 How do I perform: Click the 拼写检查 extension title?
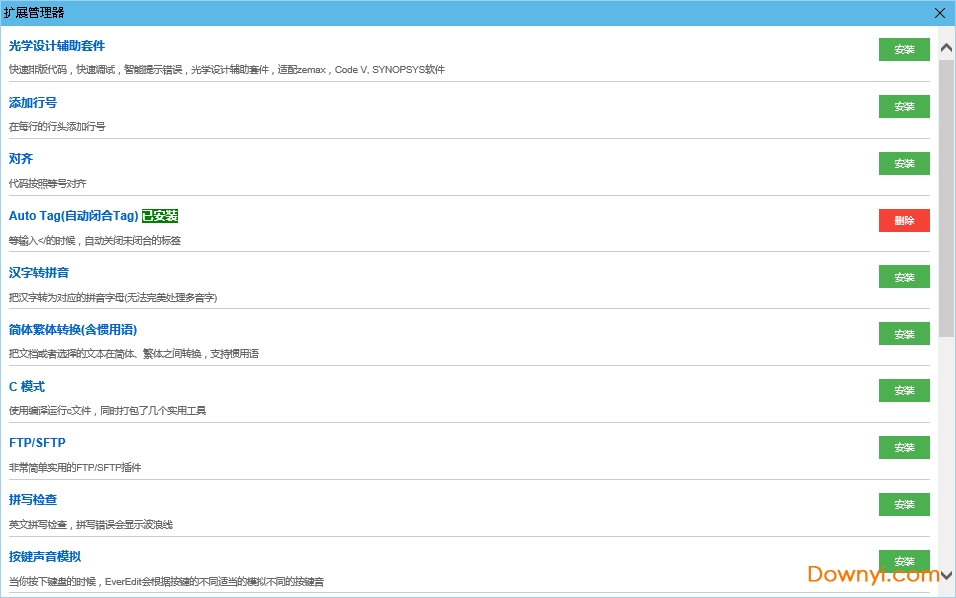33,500
